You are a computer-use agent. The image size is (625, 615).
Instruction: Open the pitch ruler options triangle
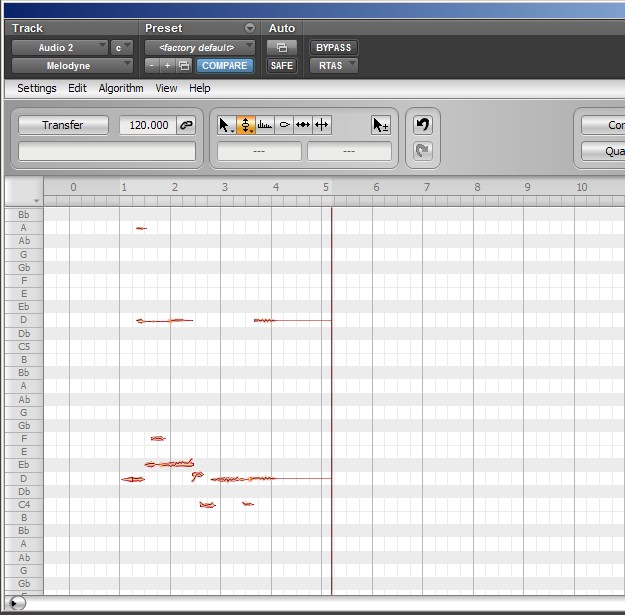[36, 200]
